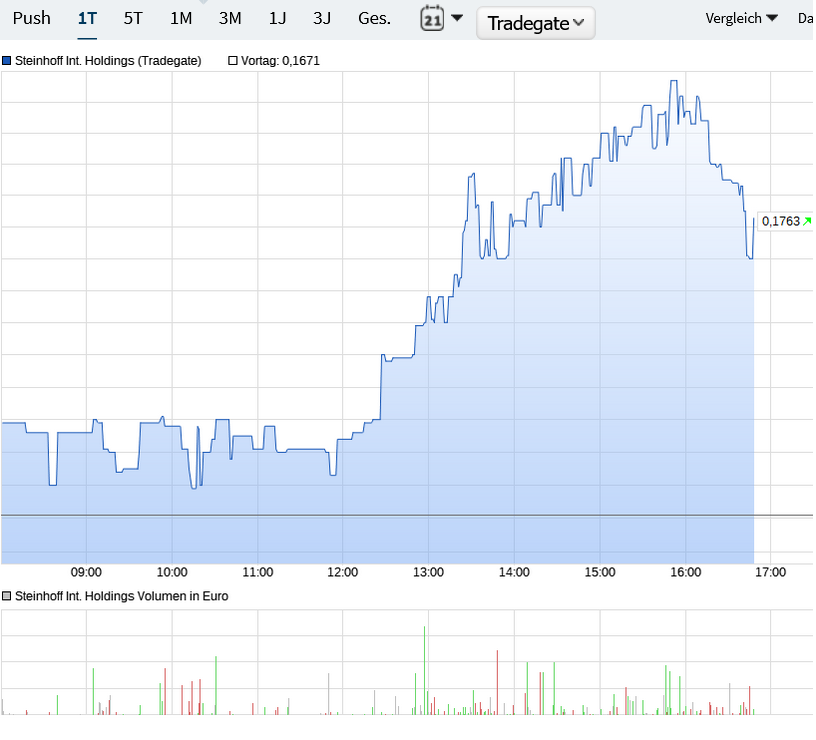Open the Ges. full history view
The width and height of the screenshot is (816, 740).
point(373,17)
